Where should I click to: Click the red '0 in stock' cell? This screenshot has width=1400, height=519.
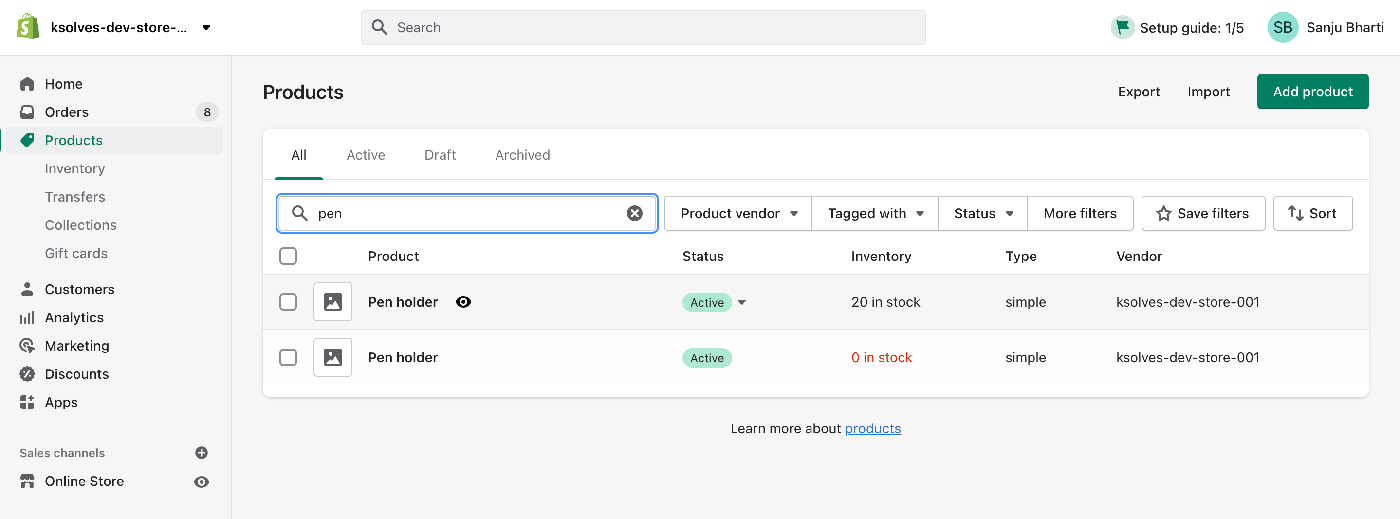coord(882,357)
